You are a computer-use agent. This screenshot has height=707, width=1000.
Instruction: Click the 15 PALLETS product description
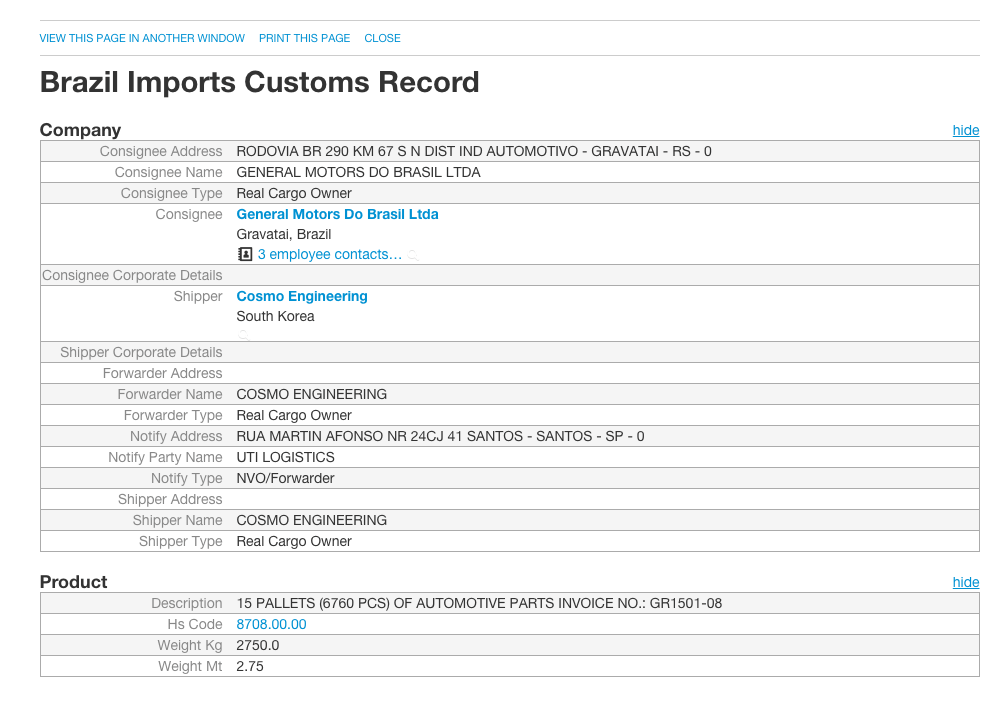479,604
